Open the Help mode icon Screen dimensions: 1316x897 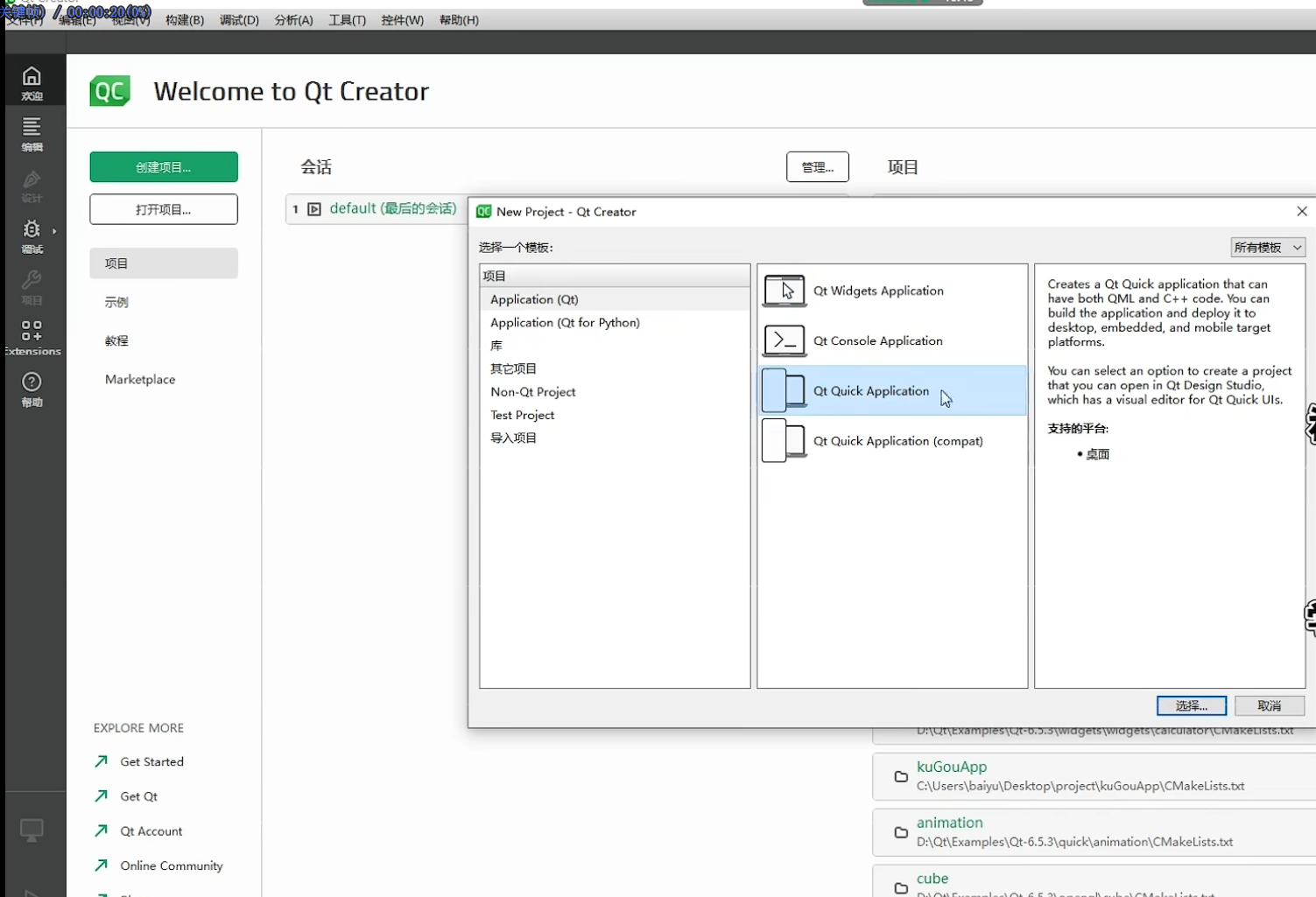(32, 389)
